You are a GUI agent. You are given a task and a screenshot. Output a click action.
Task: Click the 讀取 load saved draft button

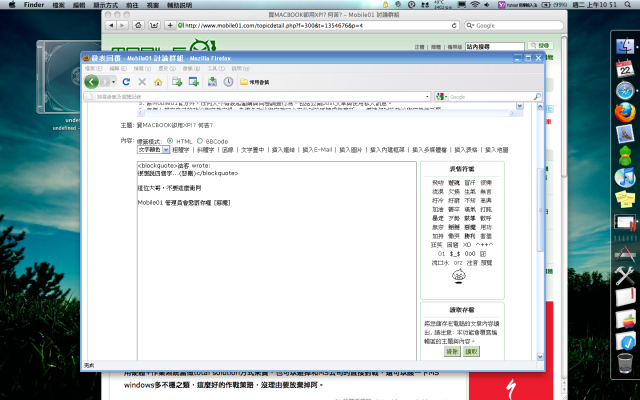pos(471,351)
